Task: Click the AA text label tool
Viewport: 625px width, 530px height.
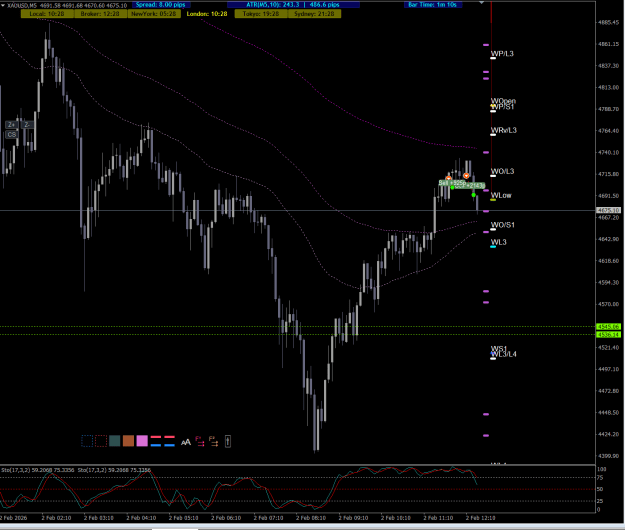Action: 186,442
